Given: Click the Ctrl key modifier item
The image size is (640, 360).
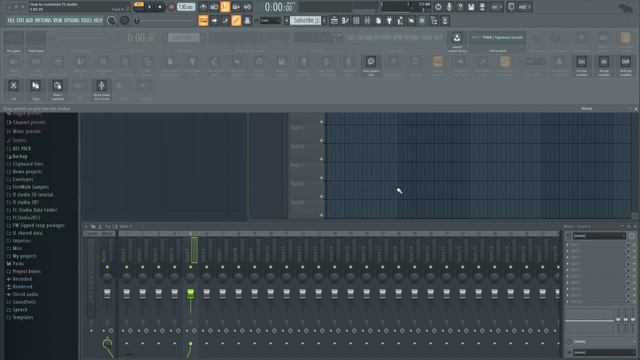Looking at the screenshot, I should click(x=582, y=65).
